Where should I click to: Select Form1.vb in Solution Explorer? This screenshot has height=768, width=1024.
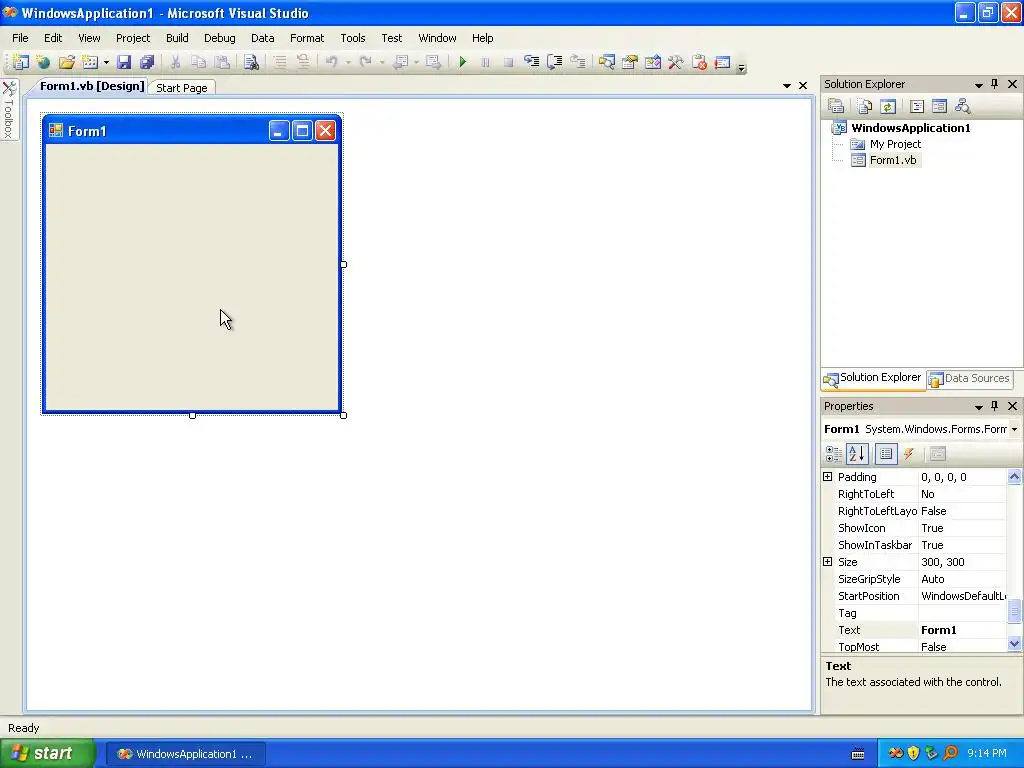[893, 160]
